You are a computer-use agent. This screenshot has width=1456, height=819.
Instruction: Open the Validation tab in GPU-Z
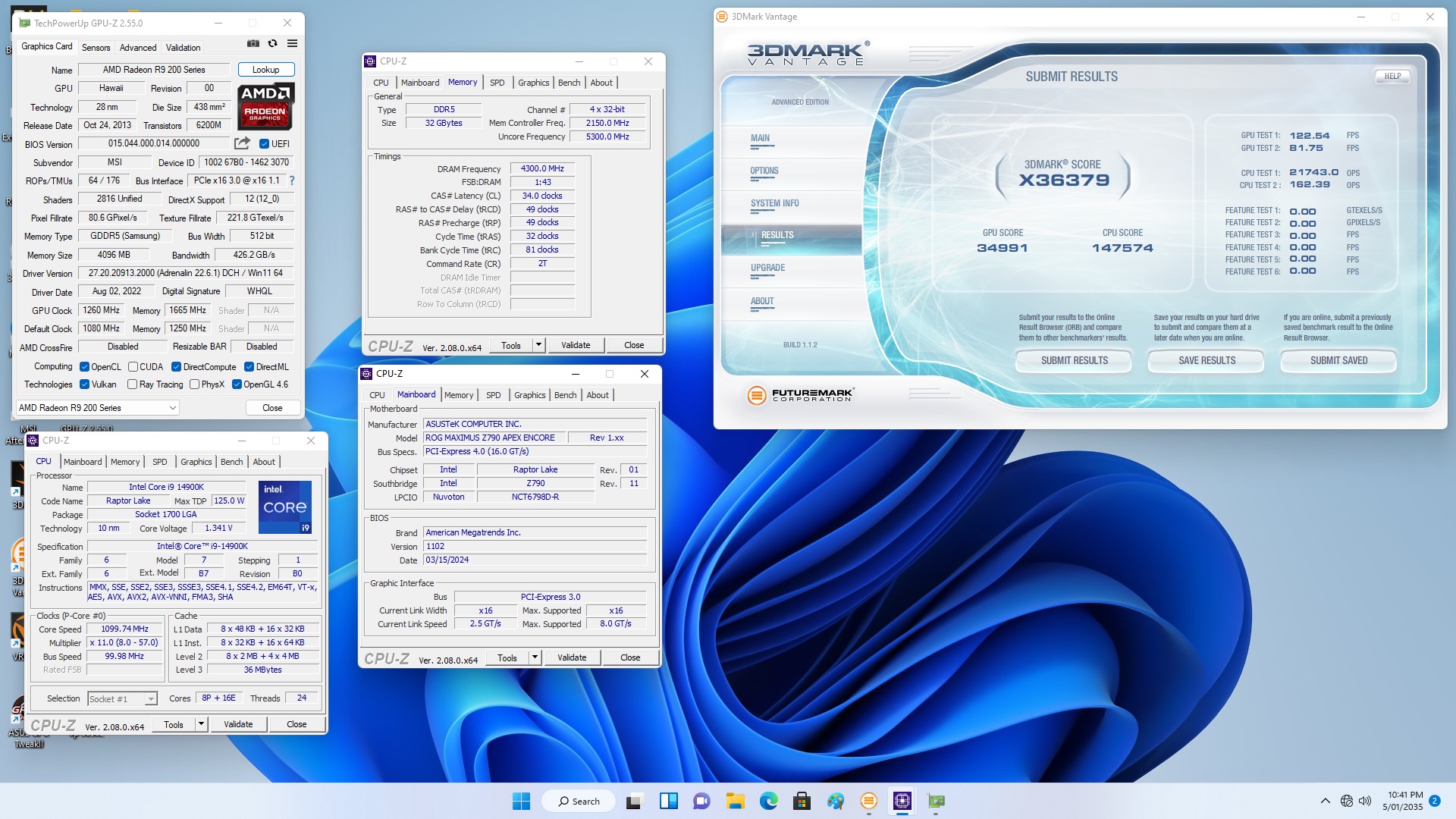click(184, 47)
